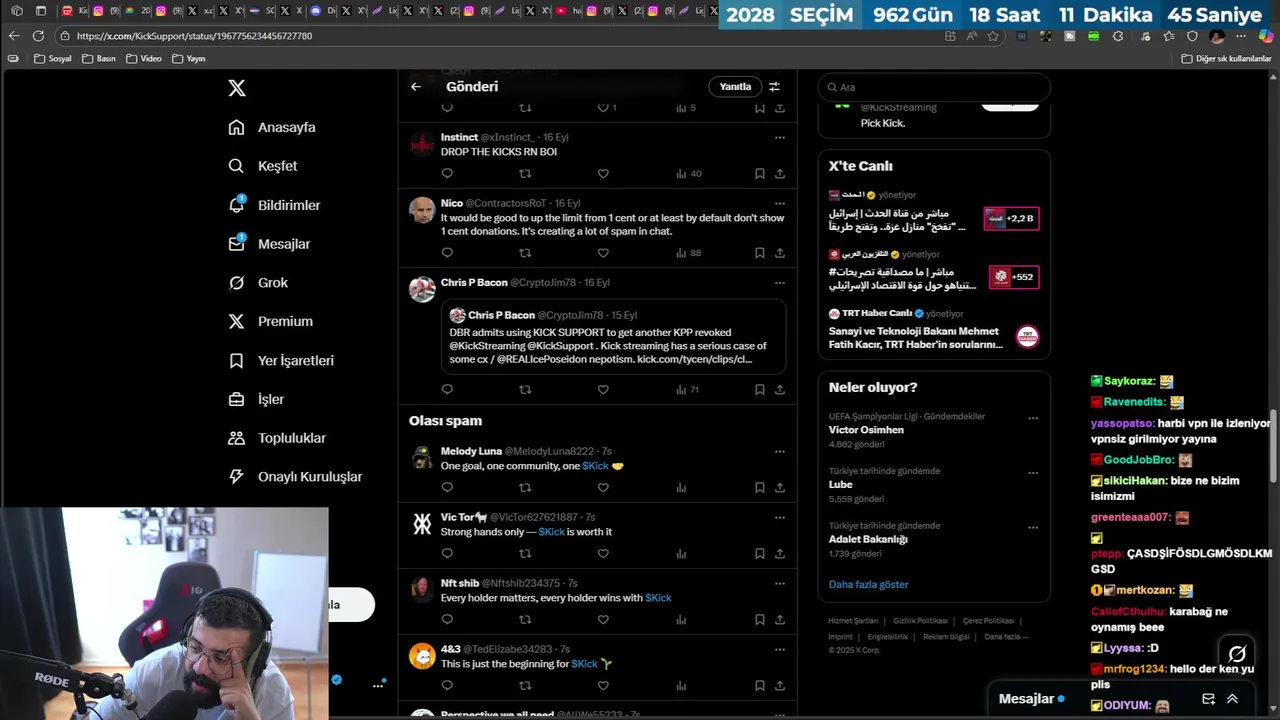Open Nico's profile avatar
Image resolution: width=1280 pixels, height=720 pixels.
pos(422,210)
